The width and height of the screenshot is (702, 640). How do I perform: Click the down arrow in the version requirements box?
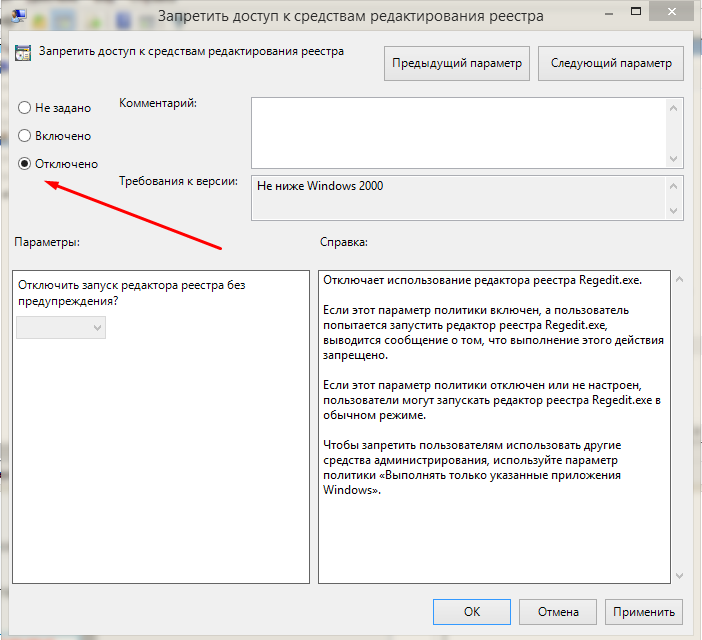[x=675, y=210]
